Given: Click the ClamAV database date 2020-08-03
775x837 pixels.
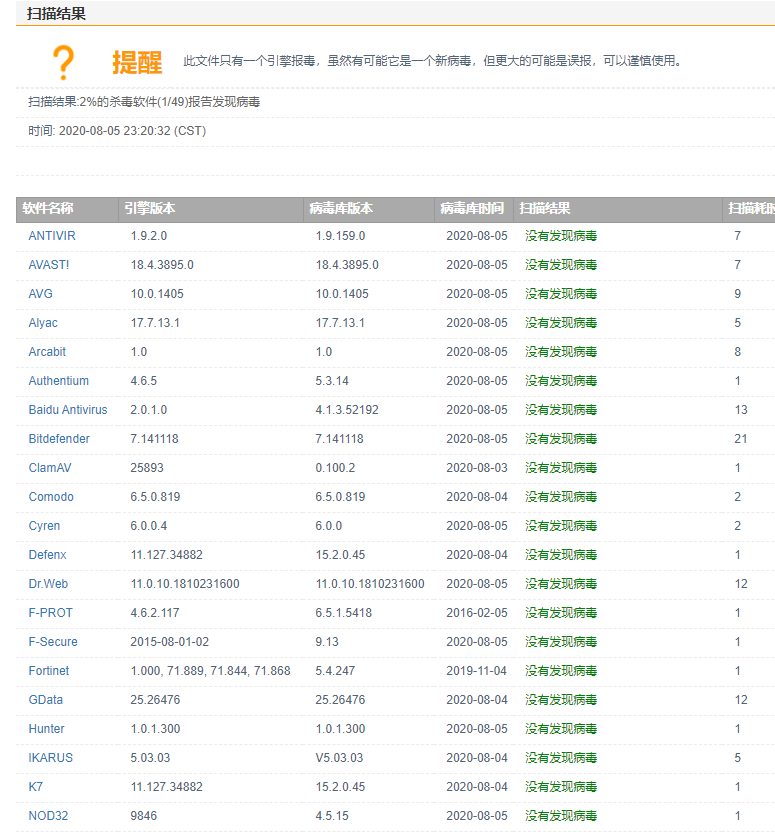Looking at the screenshot, I should pos(477,468).
